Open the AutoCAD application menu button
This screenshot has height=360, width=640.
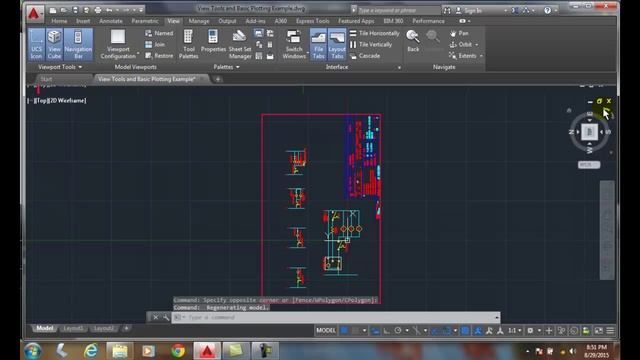pyautogui.click(x=34, y=14)
